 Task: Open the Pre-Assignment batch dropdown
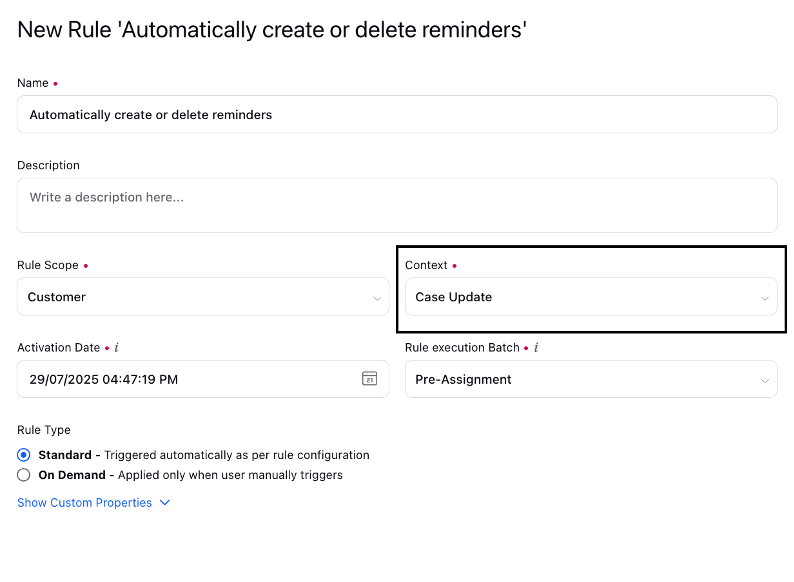(x=591, y=379)
